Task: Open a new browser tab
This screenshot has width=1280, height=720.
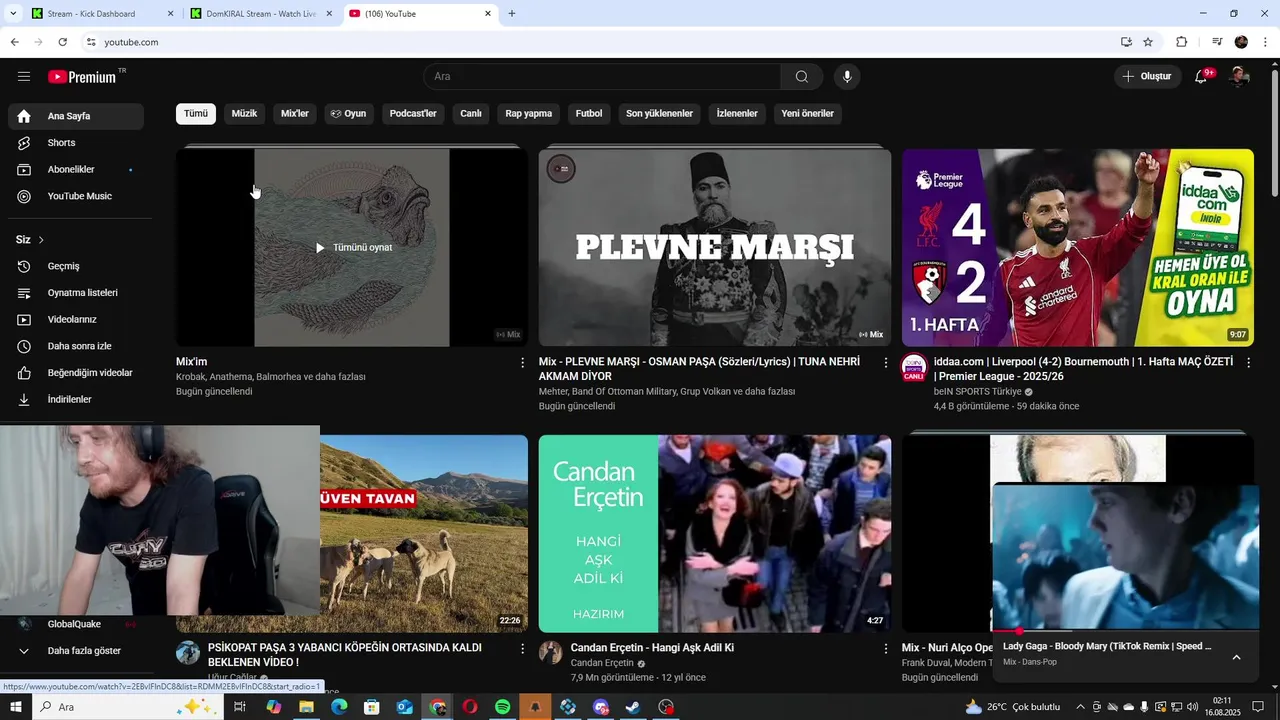Action: [512, 14]
